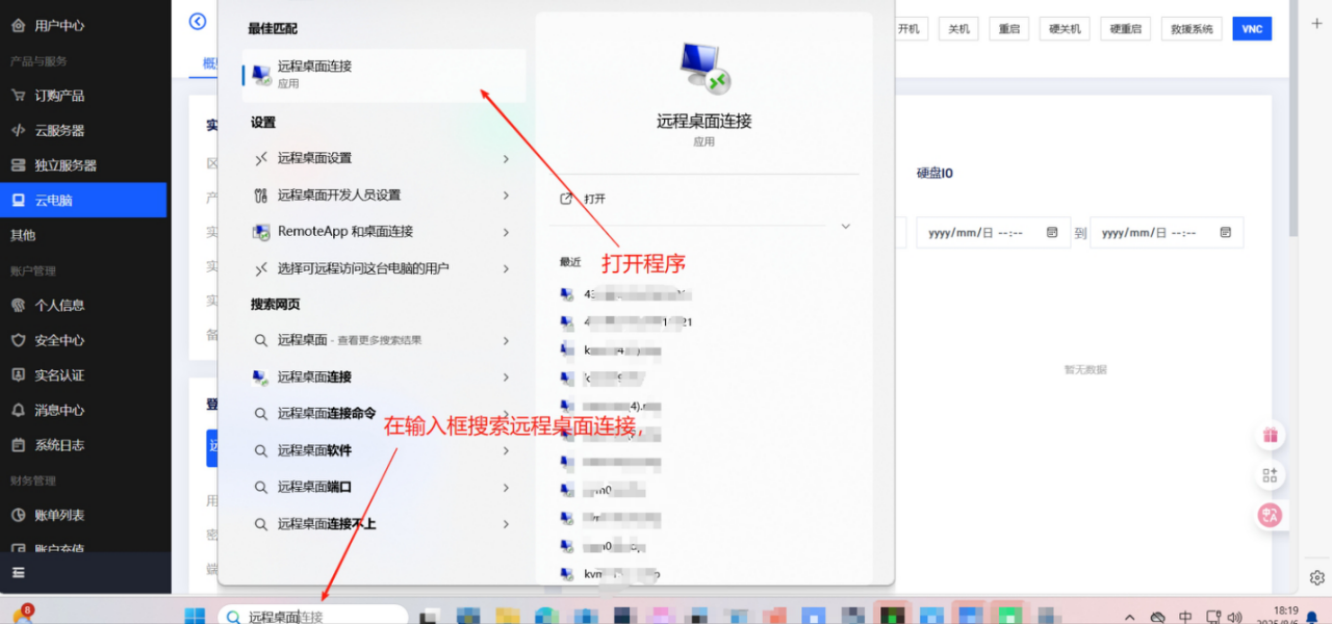Click the calendar icon in first date field

pyautogui.click(x=1052, y=232)
